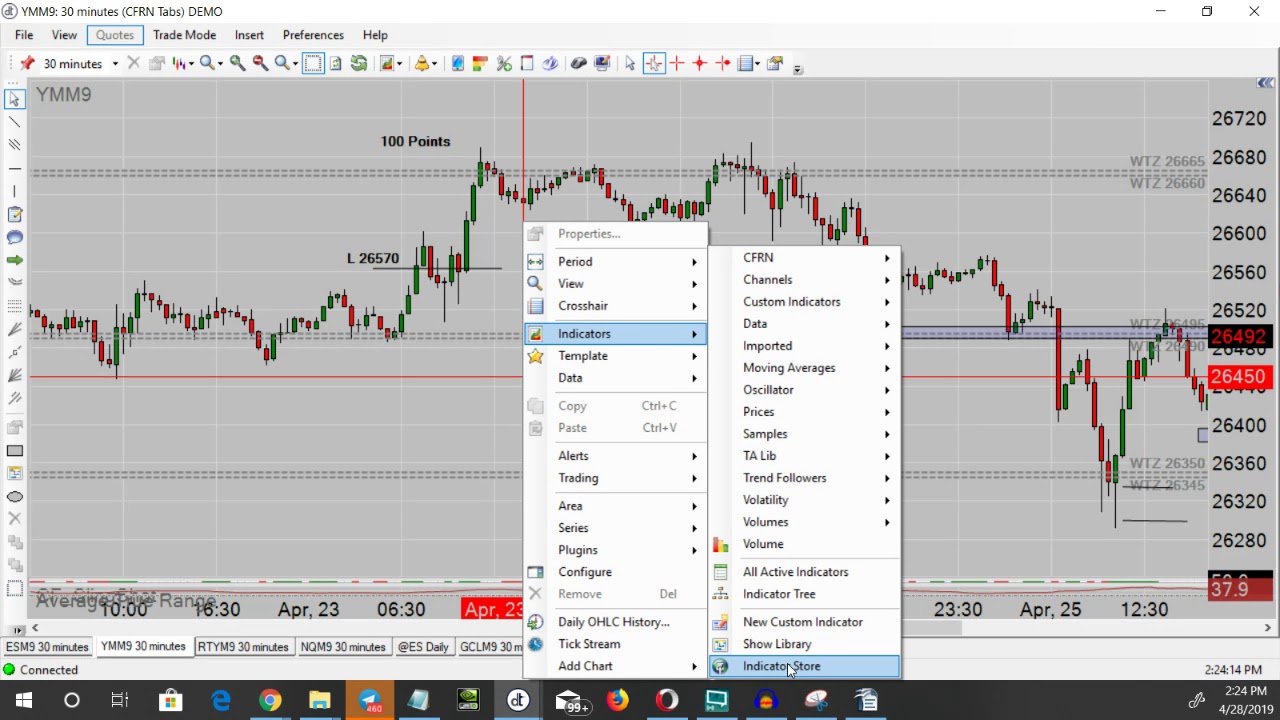Click the scissors percent toolbar icon
The image size is (1280, 720).
coord(504,63)
